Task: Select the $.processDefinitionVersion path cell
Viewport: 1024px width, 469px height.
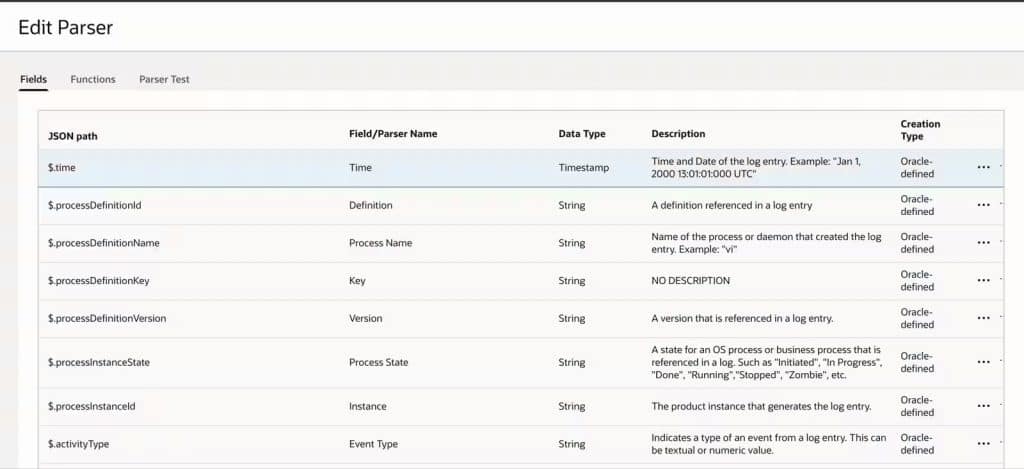Action: click(107, 318)
